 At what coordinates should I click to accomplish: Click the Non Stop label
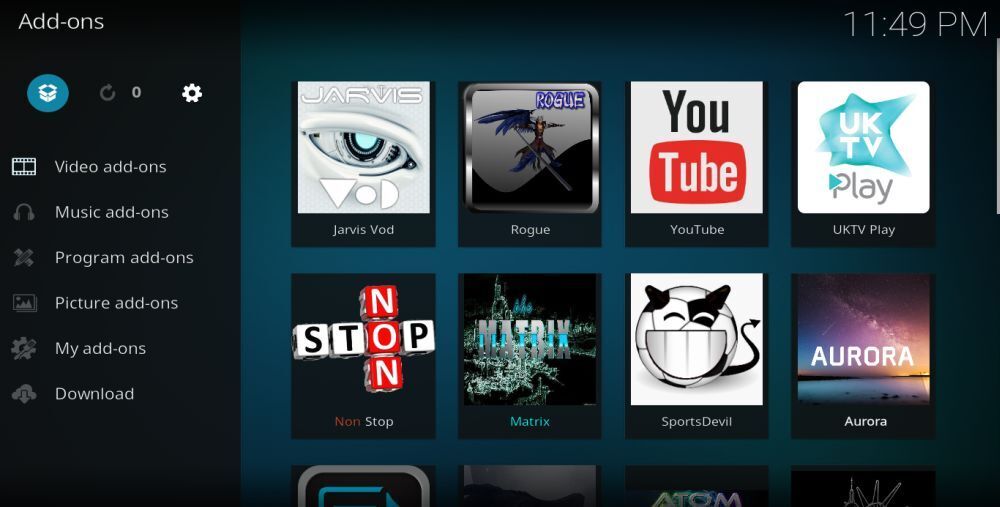click(364, 422)
